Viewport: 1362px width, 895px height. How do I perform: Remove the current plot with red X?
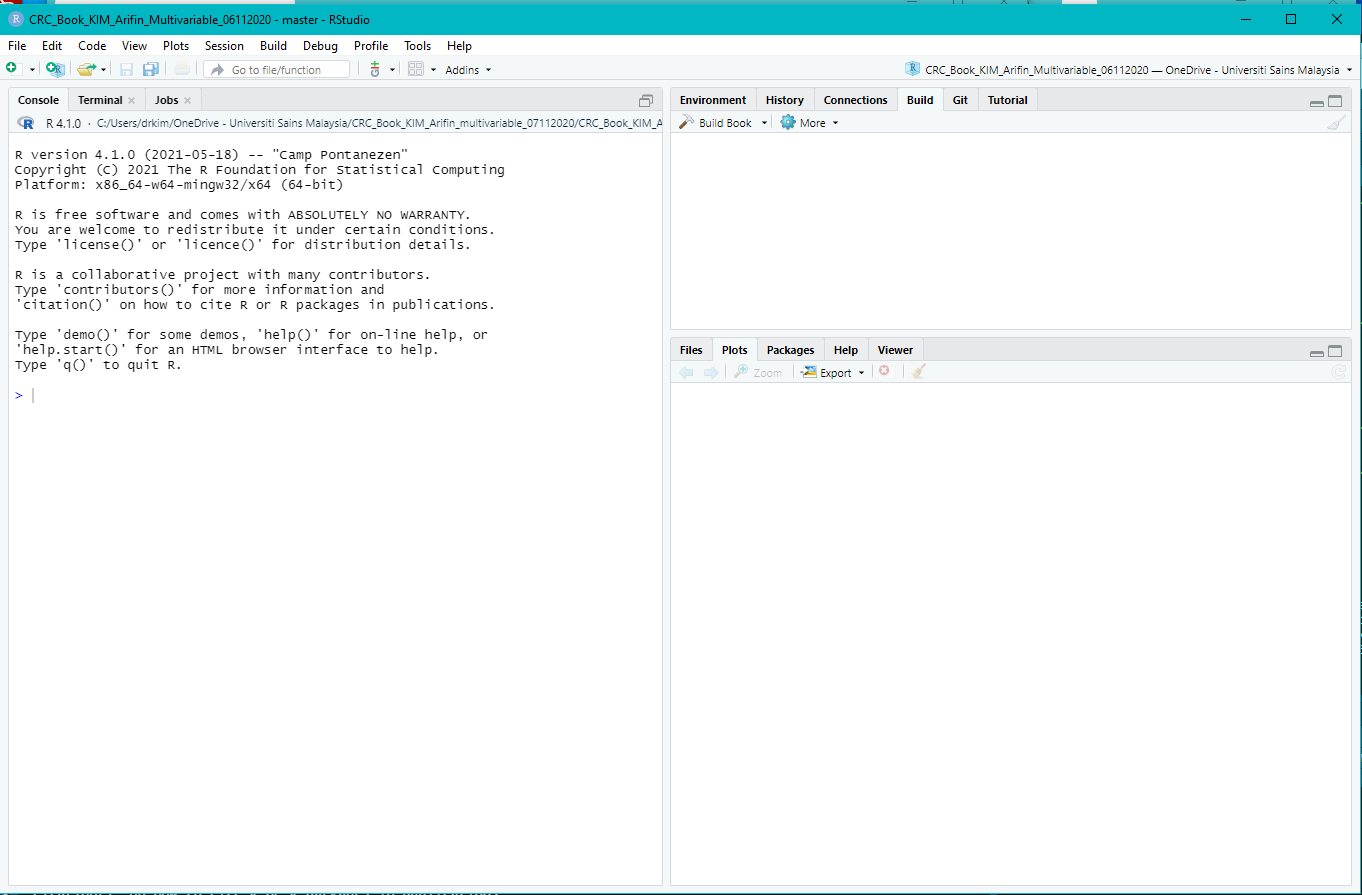coord(884,371)
